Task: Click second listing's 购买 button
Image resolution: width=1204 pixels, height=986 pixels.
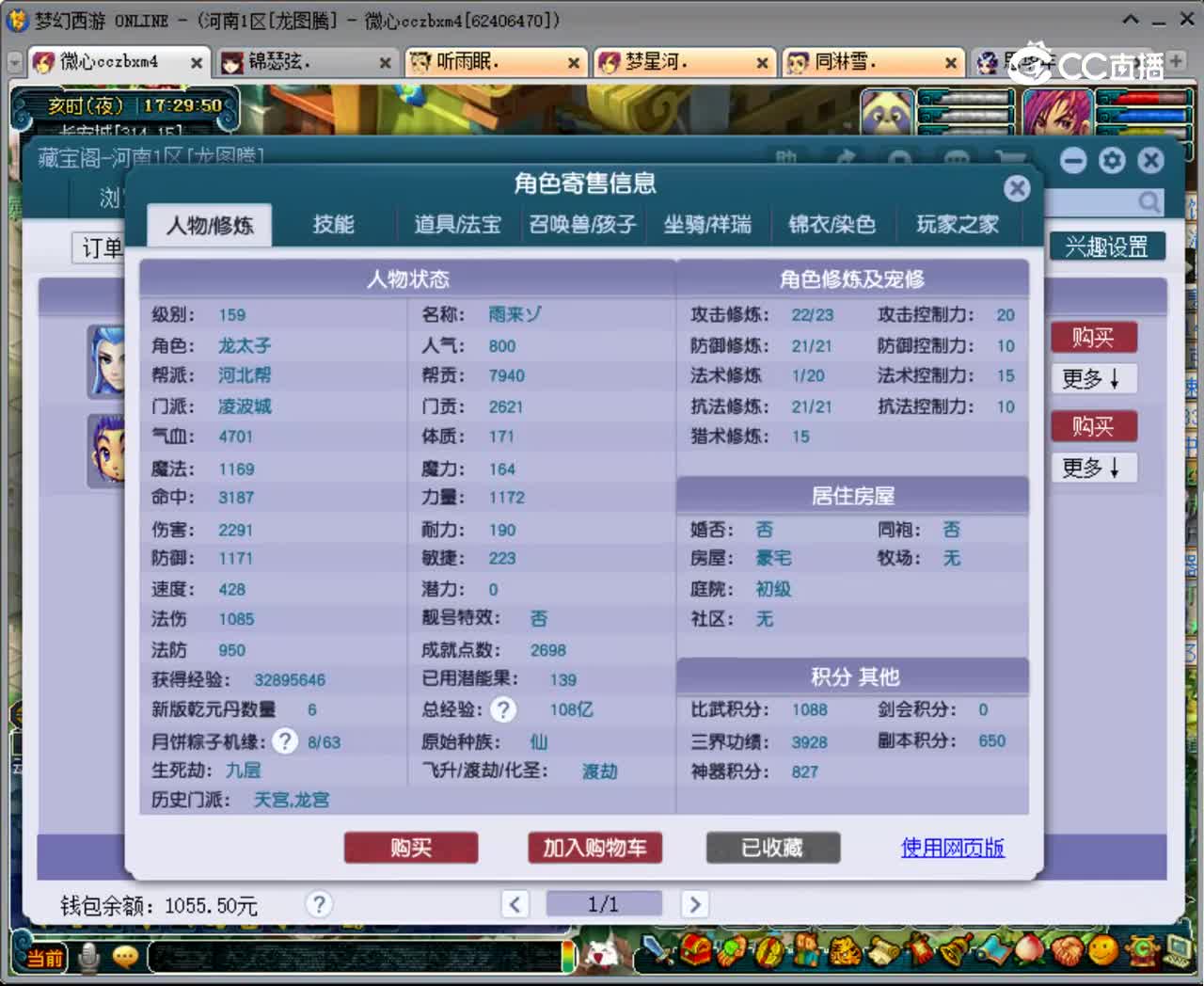Action: click(1093, 426)
